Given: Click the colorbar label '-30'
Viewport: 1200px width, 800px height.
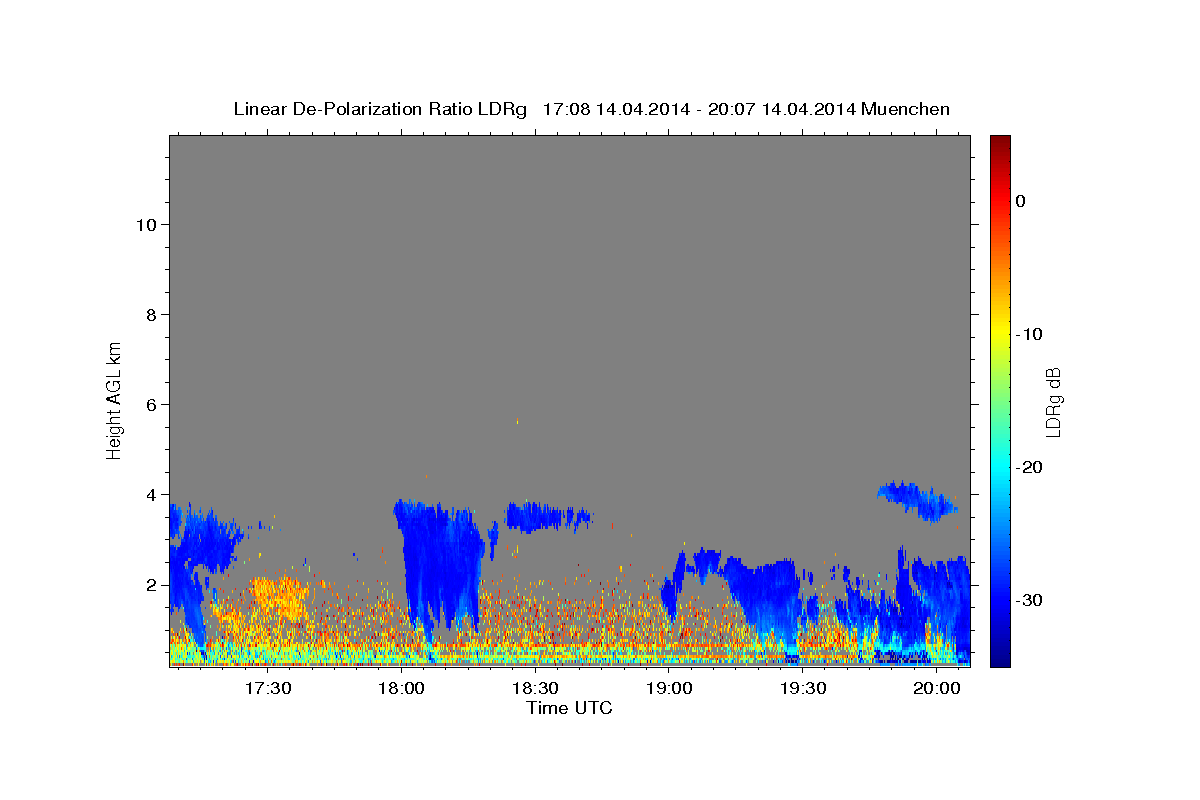Looking at the screenshot, I should 1029,600.
